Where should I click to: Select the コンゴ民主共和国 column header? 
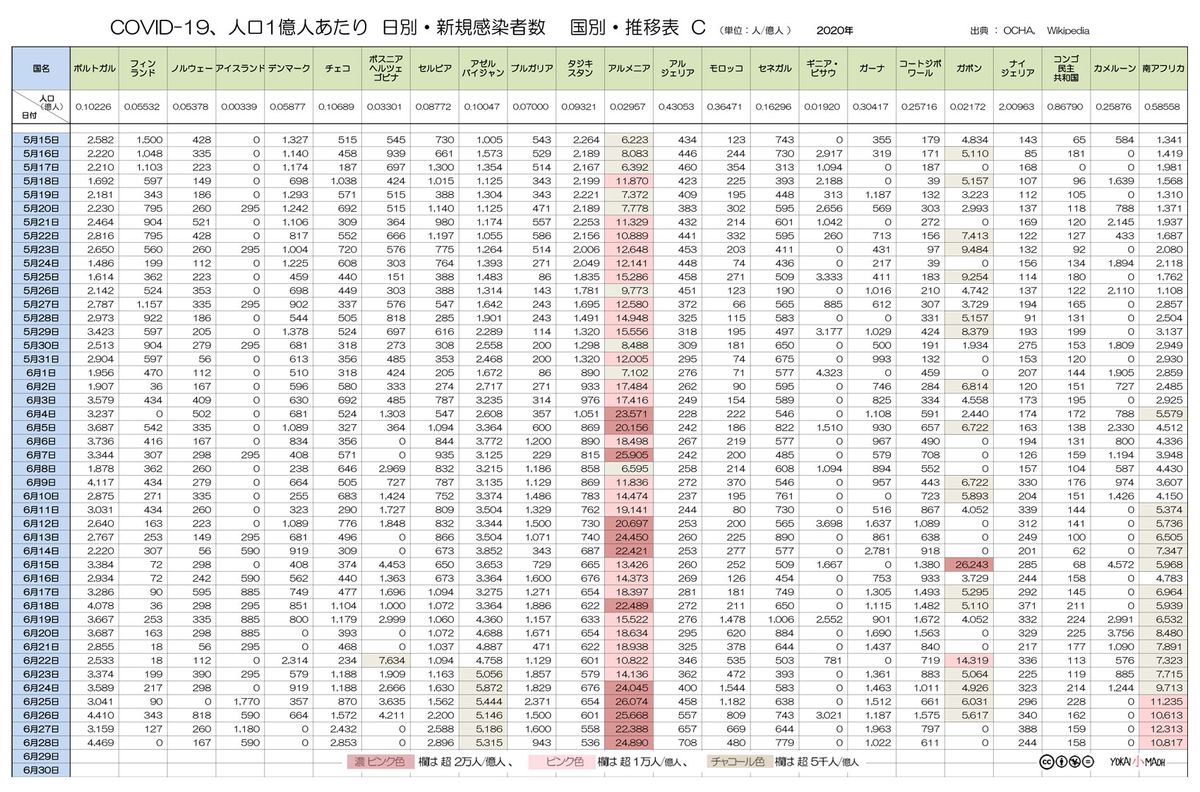[x=1067, y=67]
